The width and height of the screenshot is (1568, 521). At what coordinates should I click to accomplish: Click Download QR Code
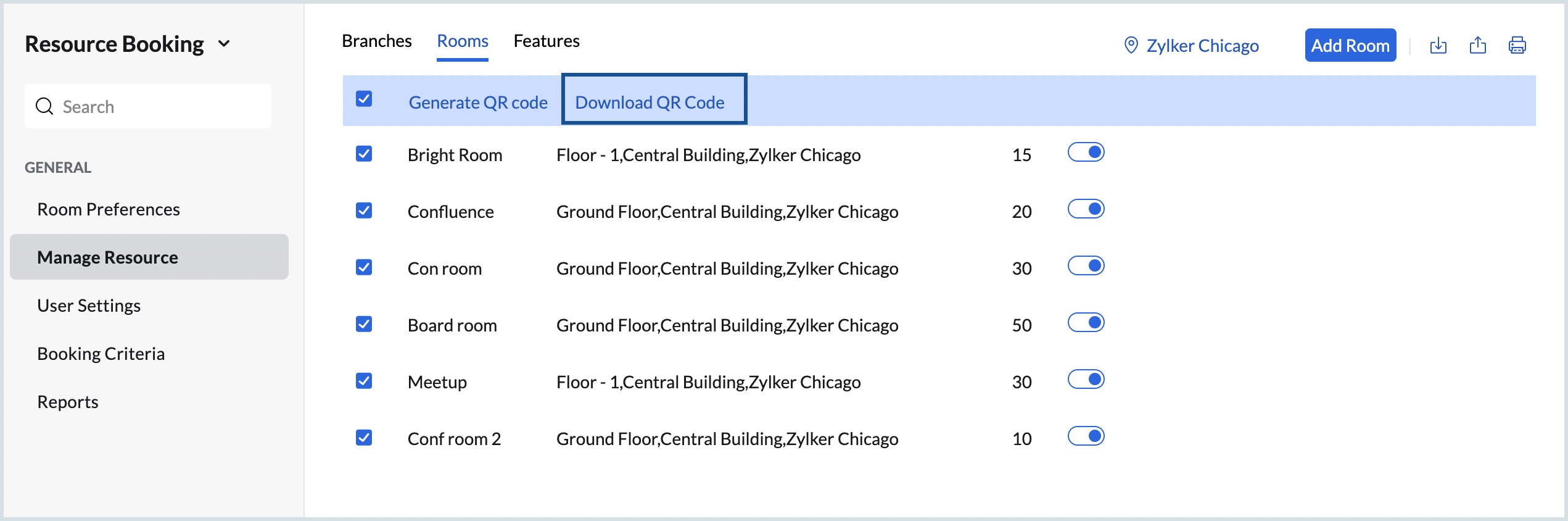[x=650, y=102]
